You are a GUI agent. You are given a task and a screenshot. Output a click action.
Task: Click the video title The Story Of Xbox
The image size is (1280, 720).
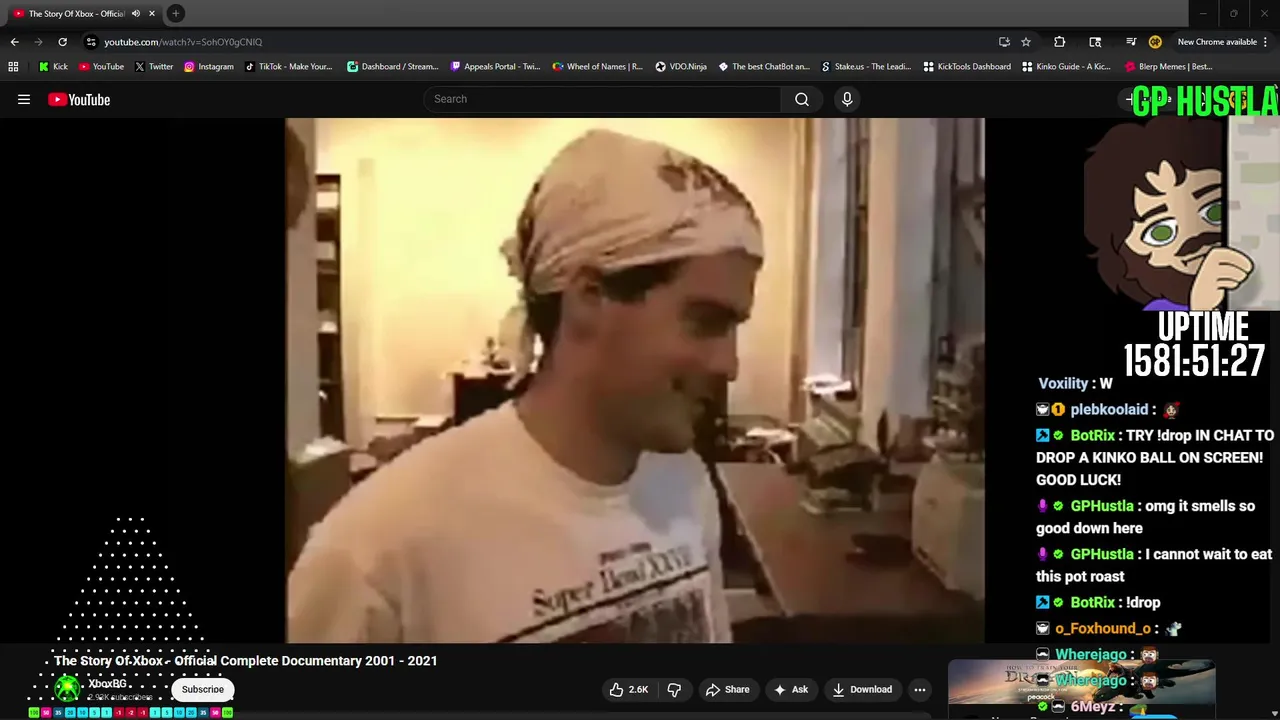tap(246, 661)
